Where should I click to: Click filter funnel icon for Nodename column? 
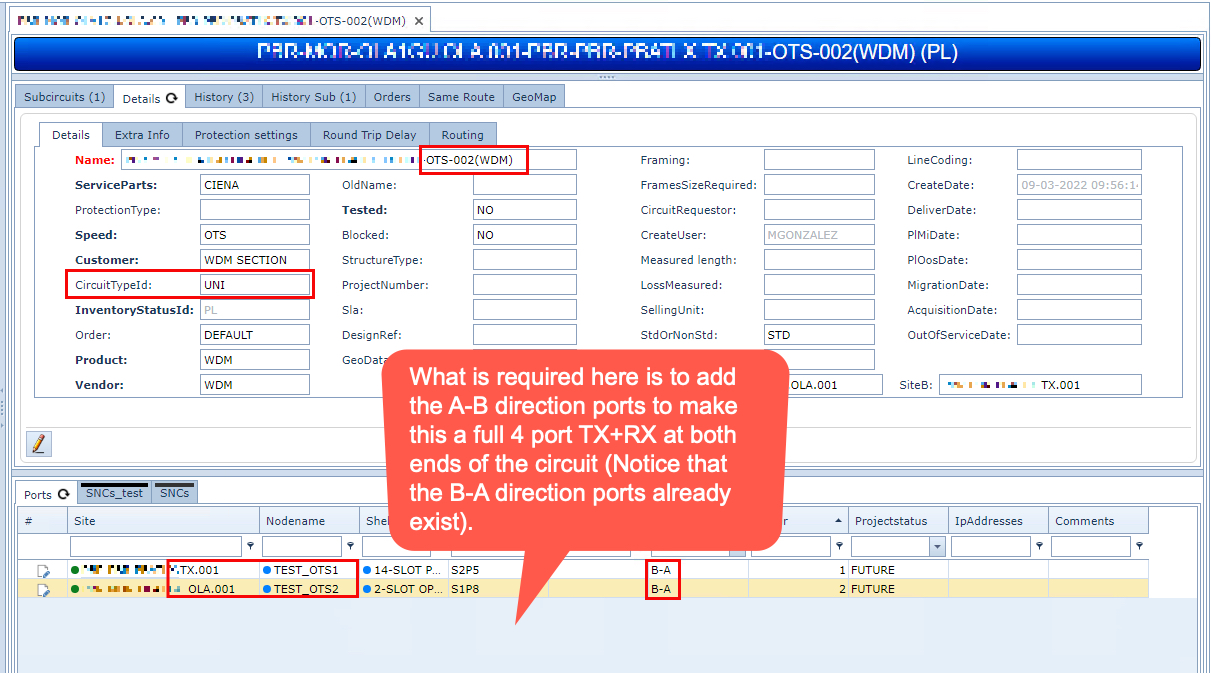point(350,547)
